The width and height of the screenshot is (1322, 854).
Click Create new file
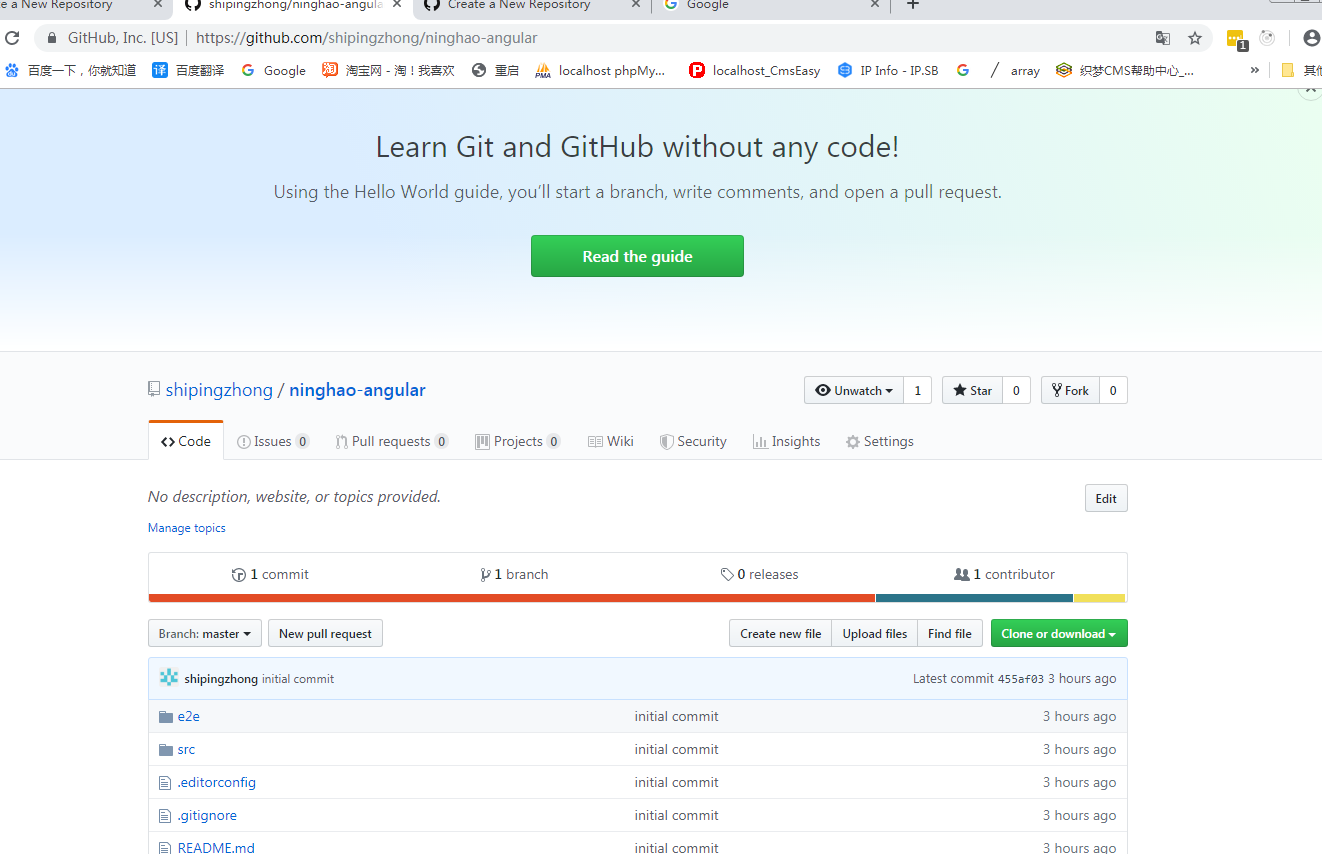coord(780,633)
